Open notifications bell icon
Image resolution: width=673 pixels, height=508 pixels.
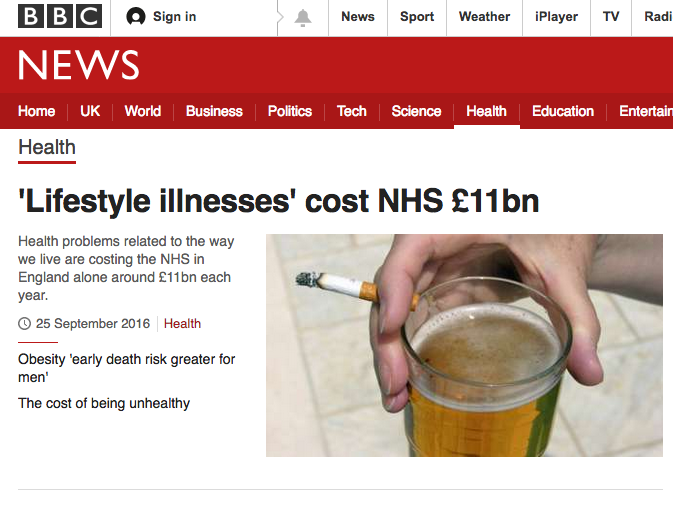coord(303,18)
